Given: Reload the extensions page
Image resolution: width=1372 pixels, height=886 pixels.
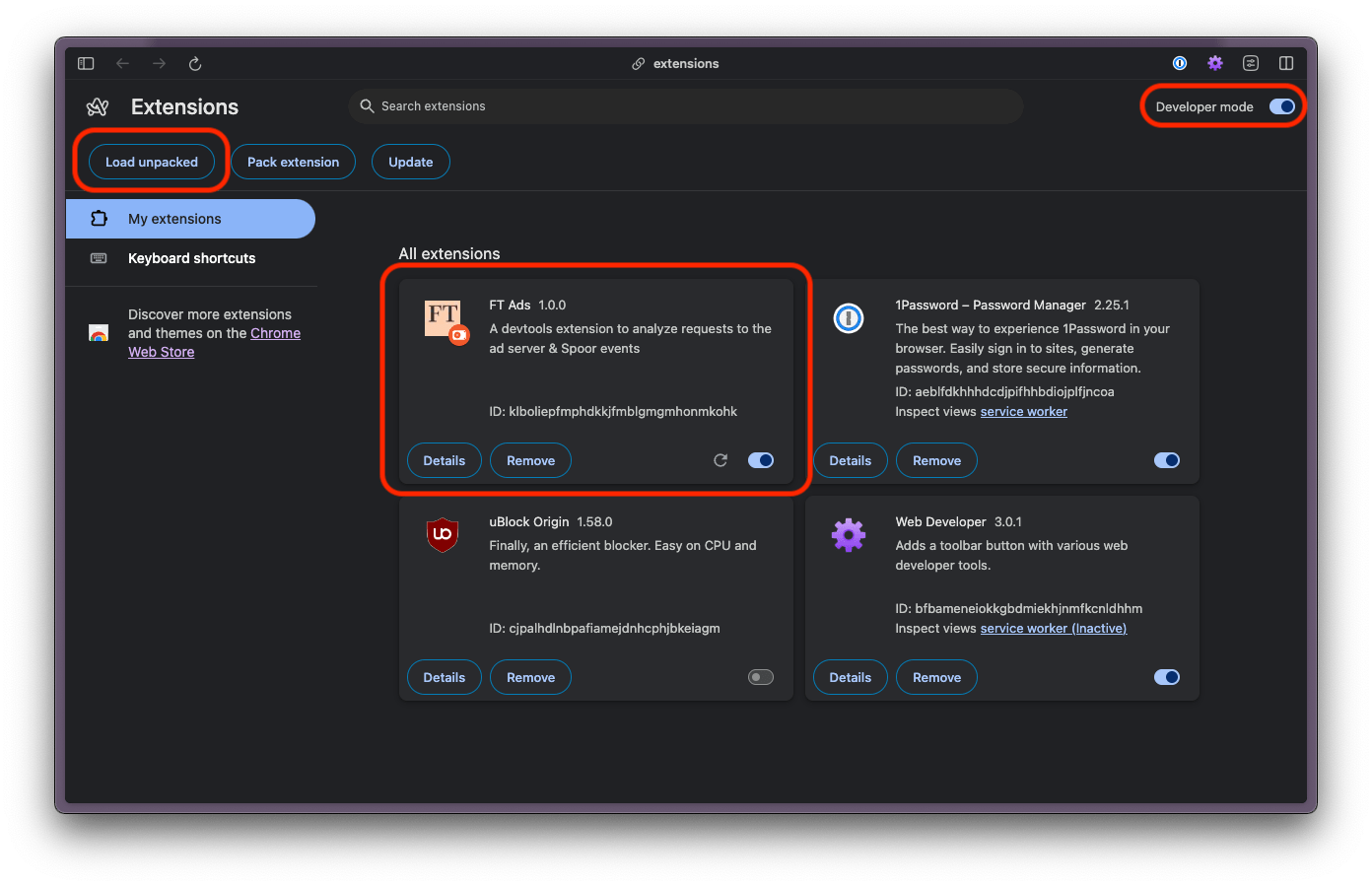Looking at the screenshot, I should 195,63.
